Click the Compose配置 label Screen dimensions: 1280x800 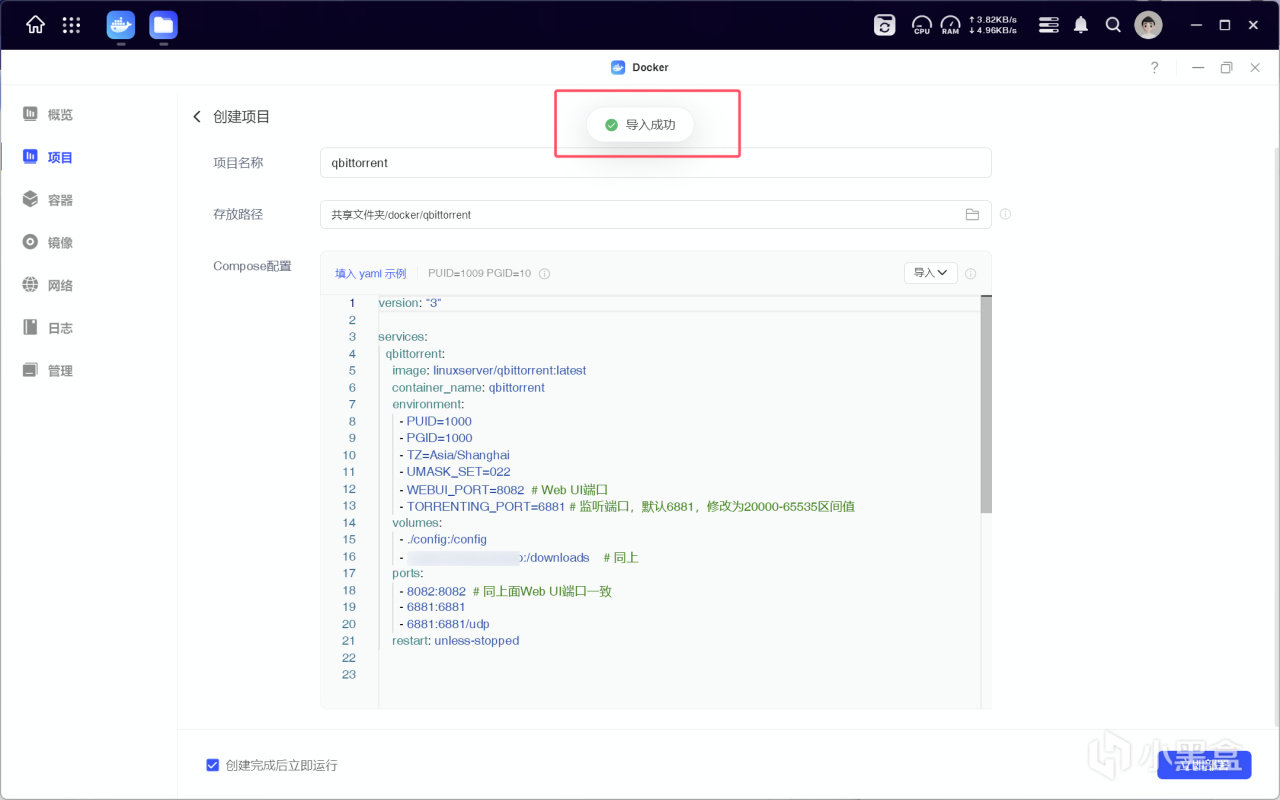pos(252,266)
